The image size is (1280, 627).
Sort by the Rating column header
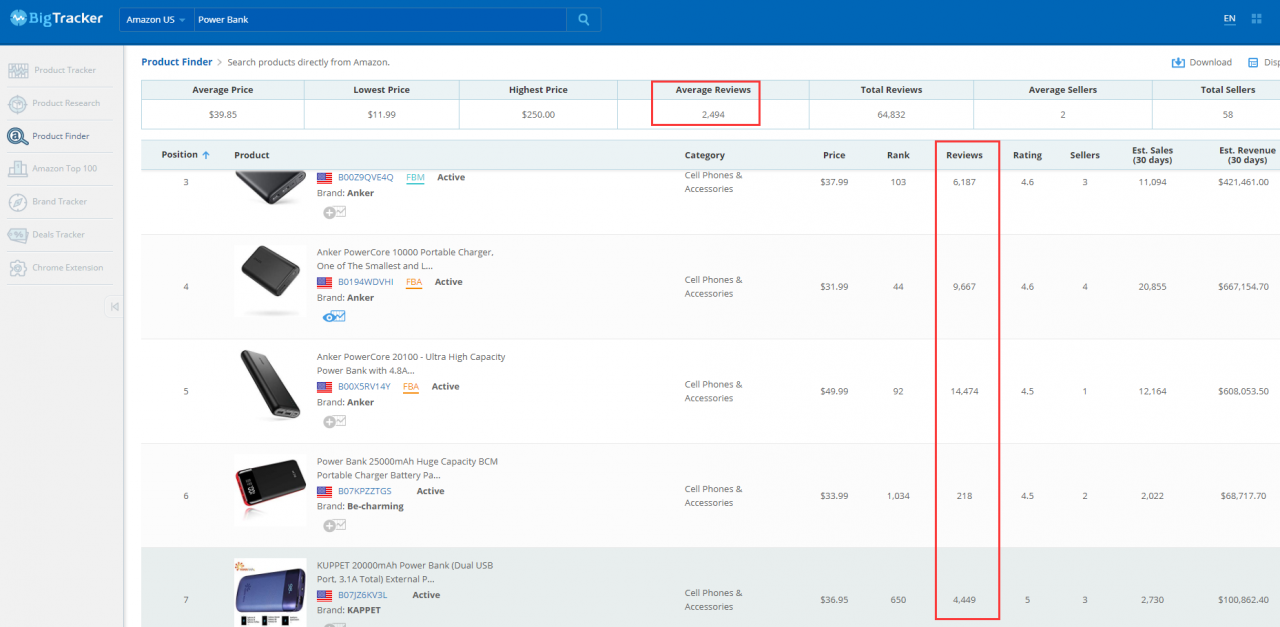pyautogui.click(x=1027, y=155)
